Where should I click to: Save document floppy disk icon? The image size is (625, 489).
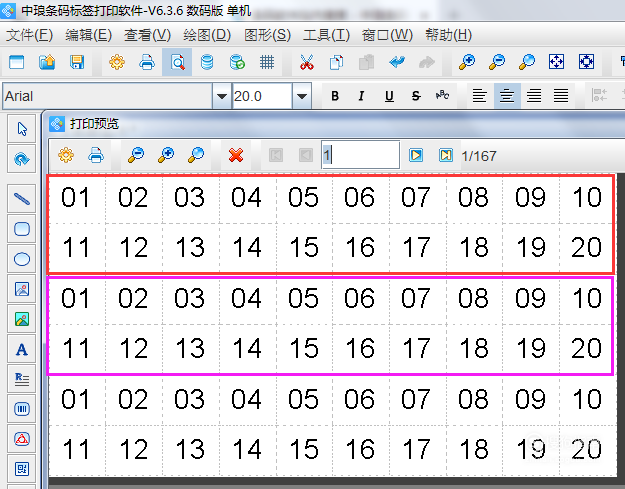pyautogui.click(x=77, y=62)
